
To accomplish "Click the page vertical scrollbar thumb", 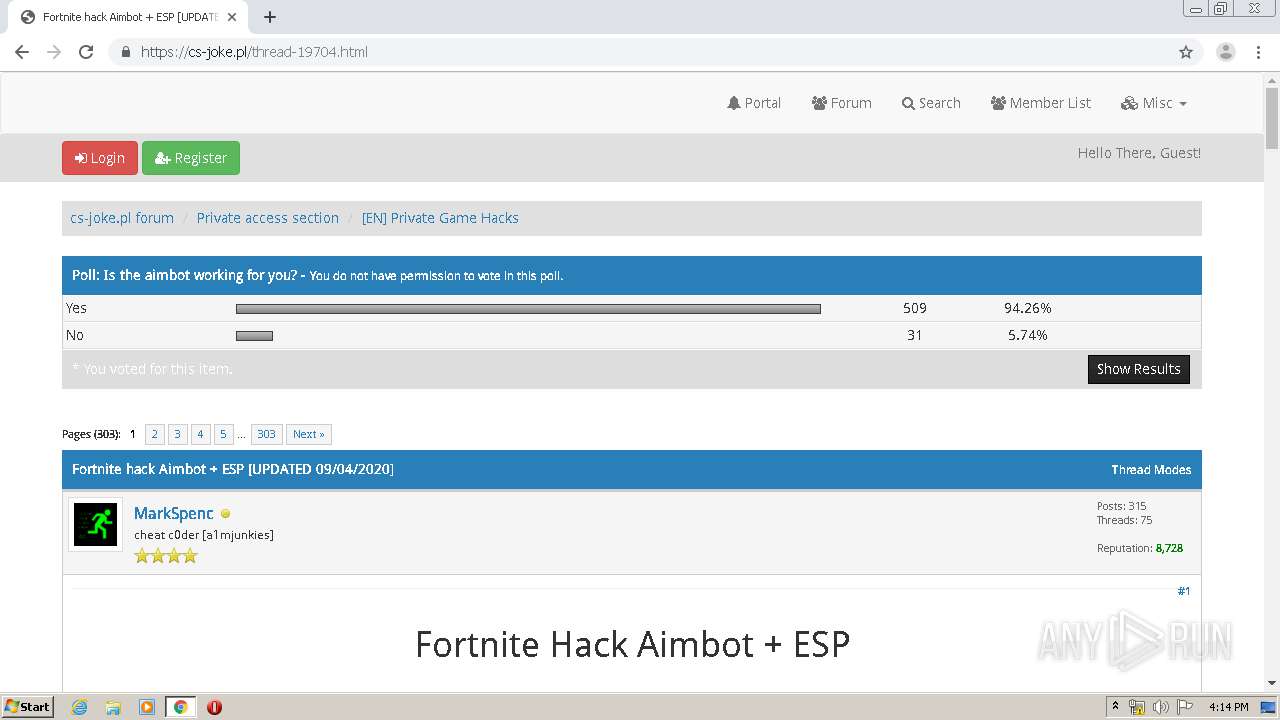I will click(1272, 118).
